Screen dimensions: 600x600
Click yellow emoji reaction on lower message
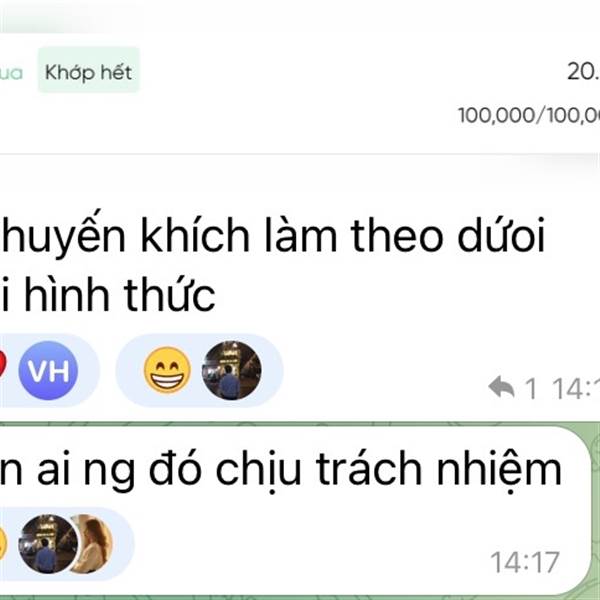click(3, 543)
